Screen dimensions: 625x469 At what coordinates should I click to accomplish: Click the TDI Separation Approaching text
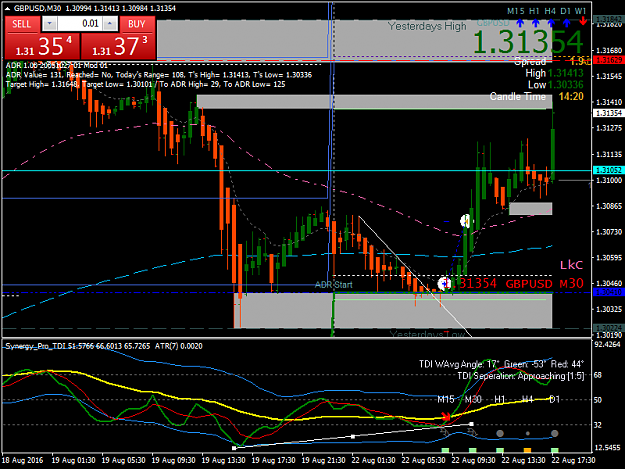pos(520,376)
